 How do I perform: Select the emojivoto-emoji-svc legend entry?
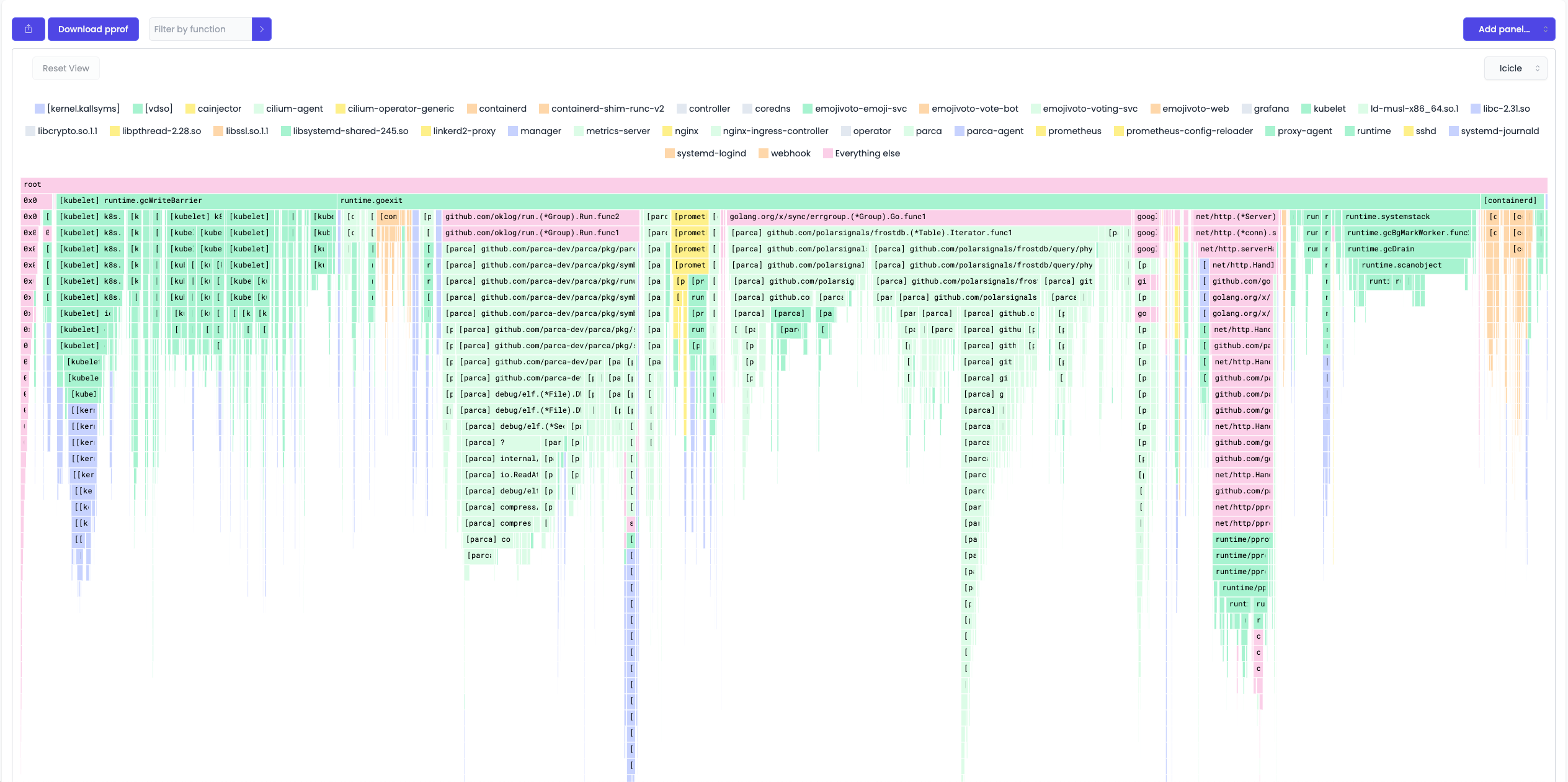coord(855,109)
